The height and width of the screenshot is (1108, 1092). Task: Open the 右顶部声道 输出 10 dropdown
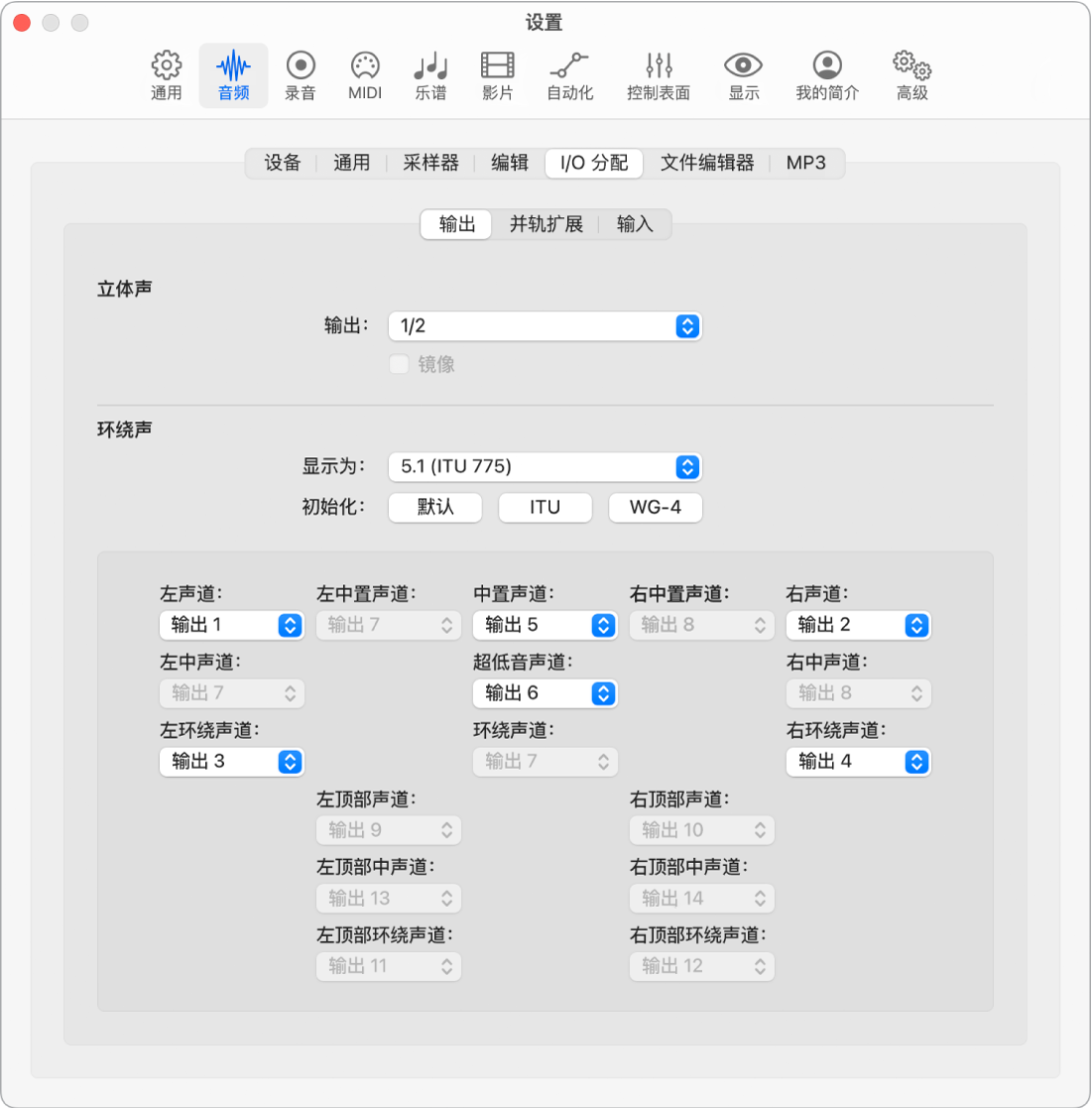(701, 829)
